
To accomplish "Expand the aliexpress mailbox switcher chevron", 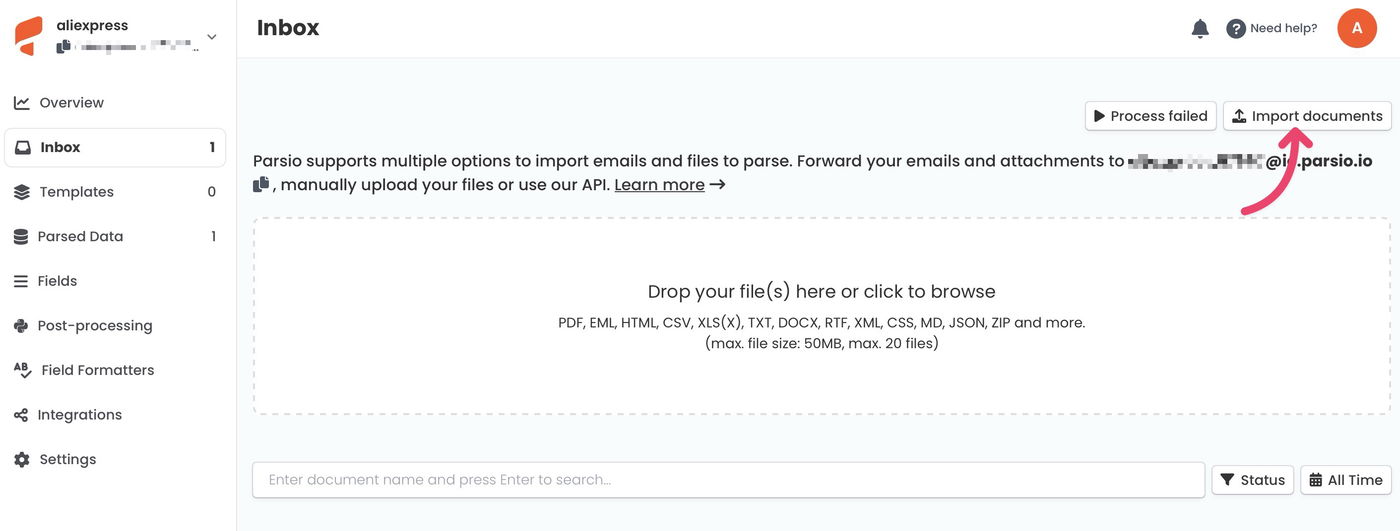I will (x=211, y=37).
